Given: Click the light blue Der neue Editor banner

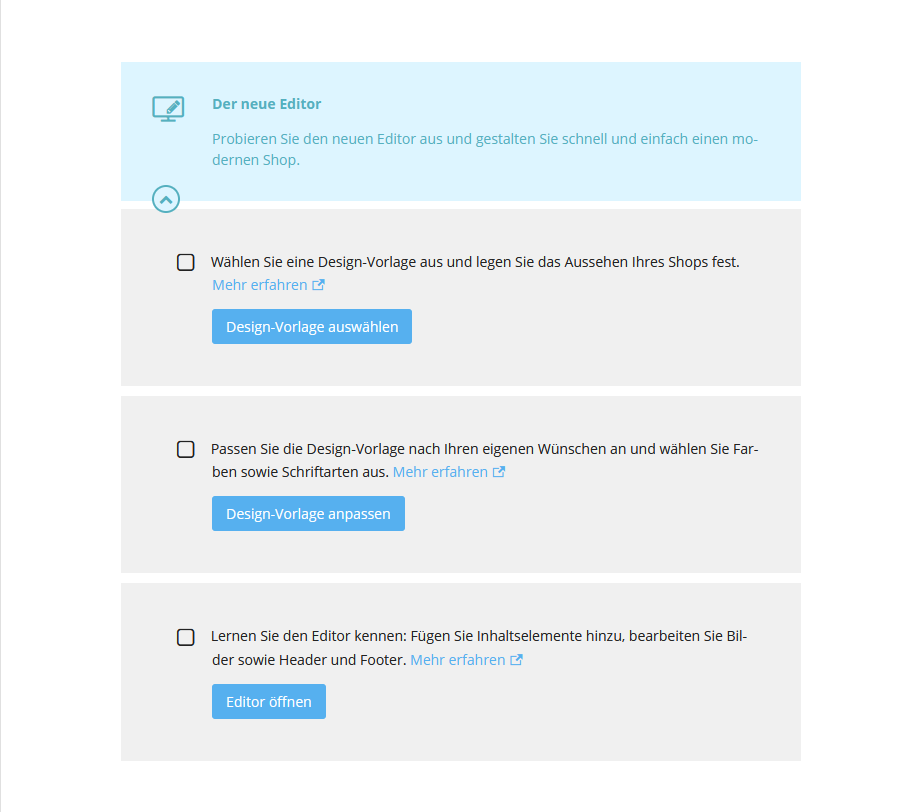Looking at the screenshot, I should [461, 131].
